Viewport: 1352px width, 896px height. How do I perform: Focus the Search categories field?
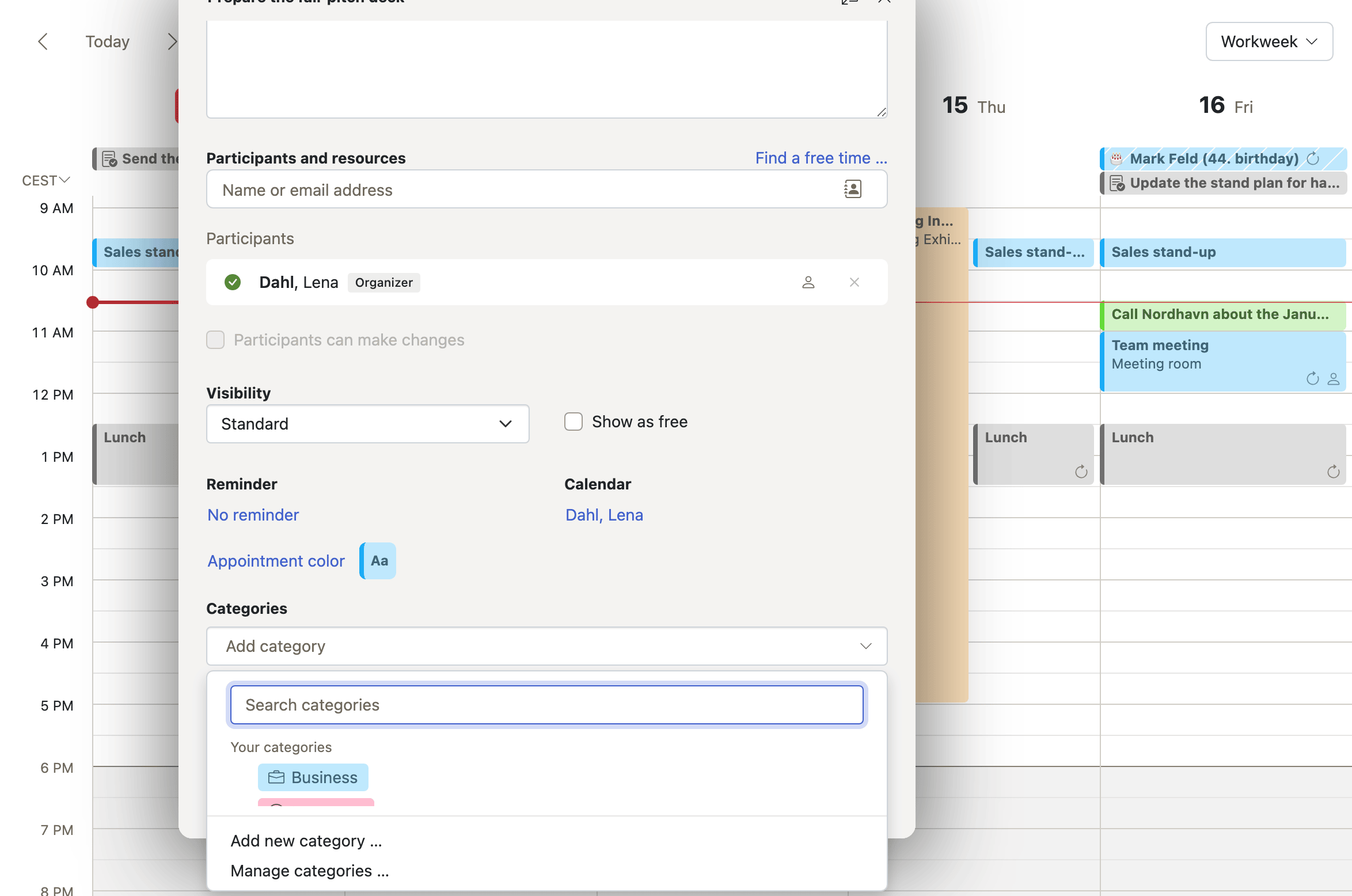point(547,705)
